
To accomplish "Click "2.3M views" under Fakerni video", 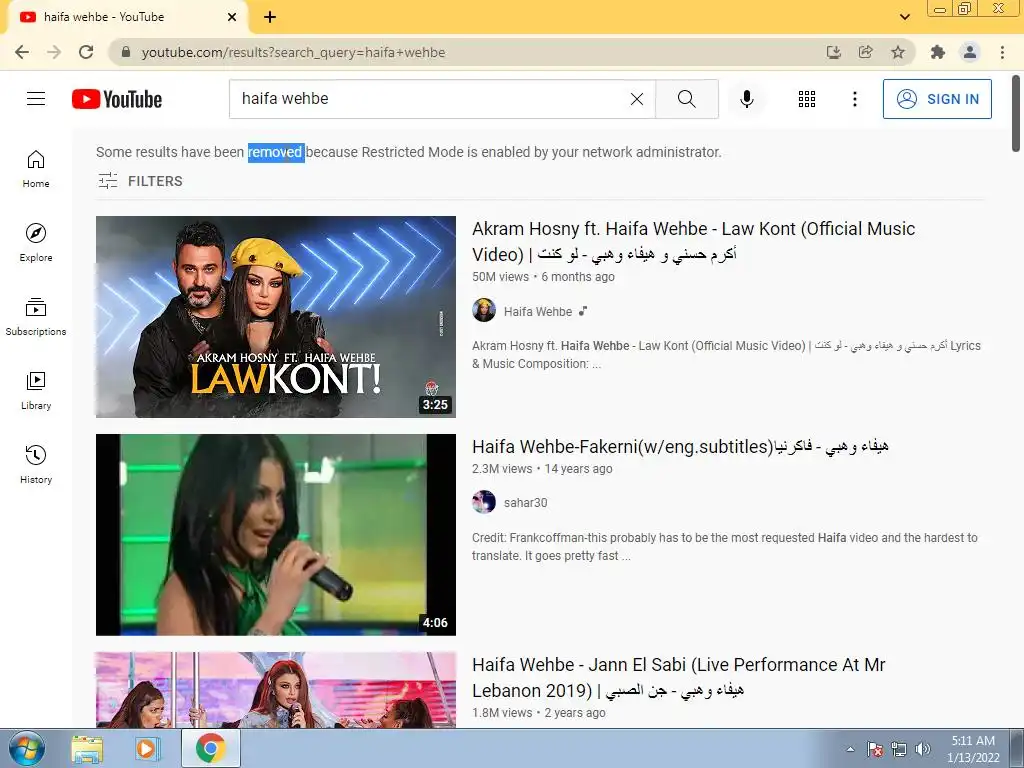I will [502, 469].
